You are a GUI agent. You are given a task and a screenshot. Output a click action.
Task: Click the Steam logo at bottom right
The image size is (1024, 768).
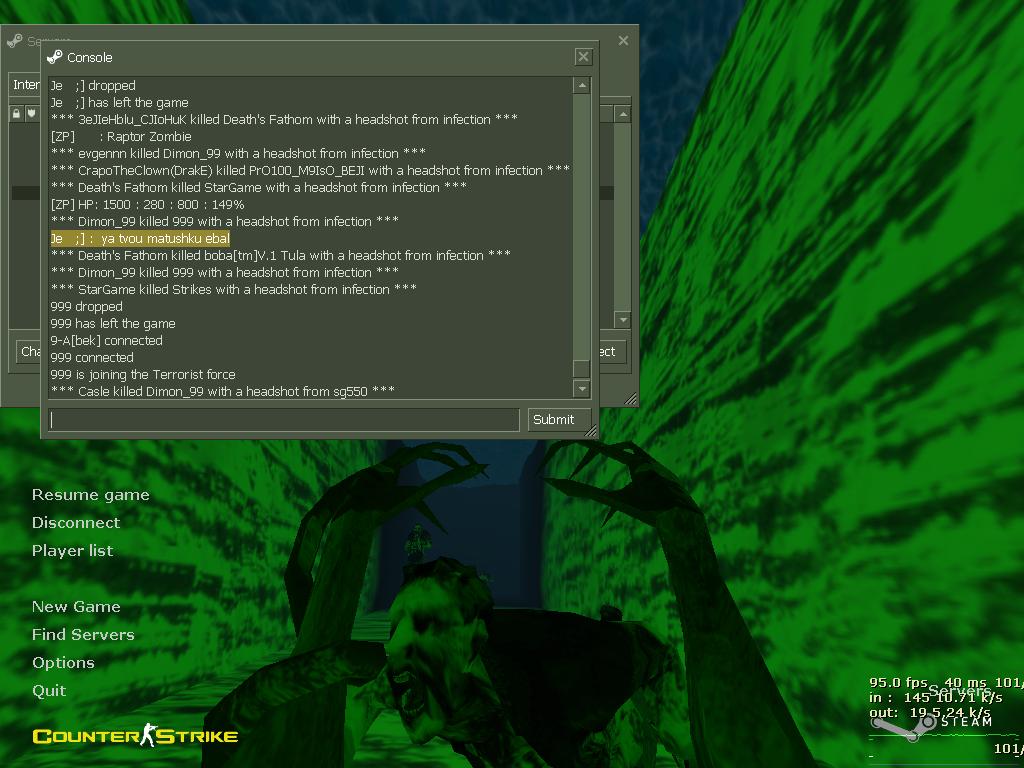coord(933,724)
